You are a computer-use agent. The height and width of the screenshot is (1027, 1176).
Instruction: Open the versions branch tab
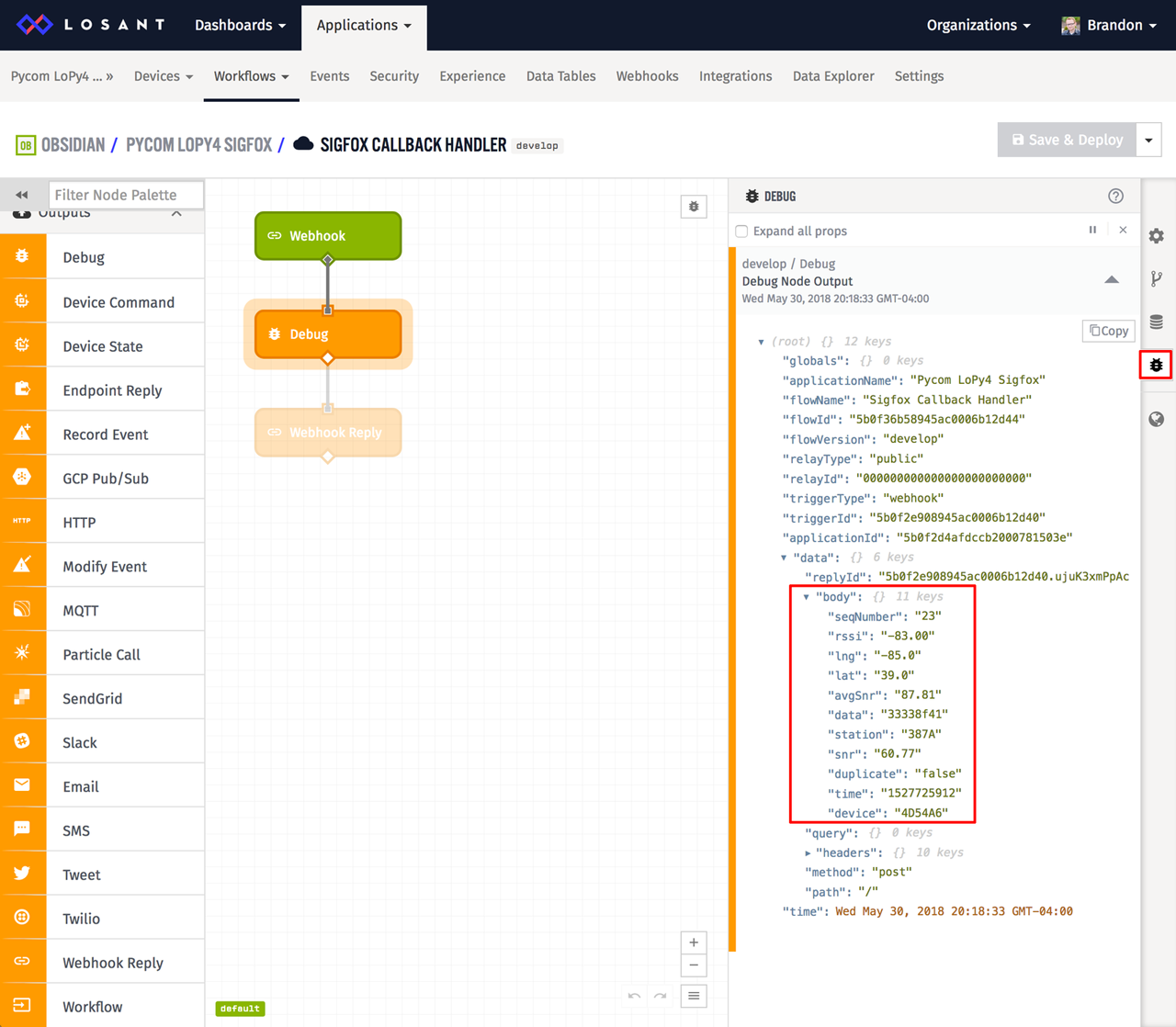[1157, 279]
